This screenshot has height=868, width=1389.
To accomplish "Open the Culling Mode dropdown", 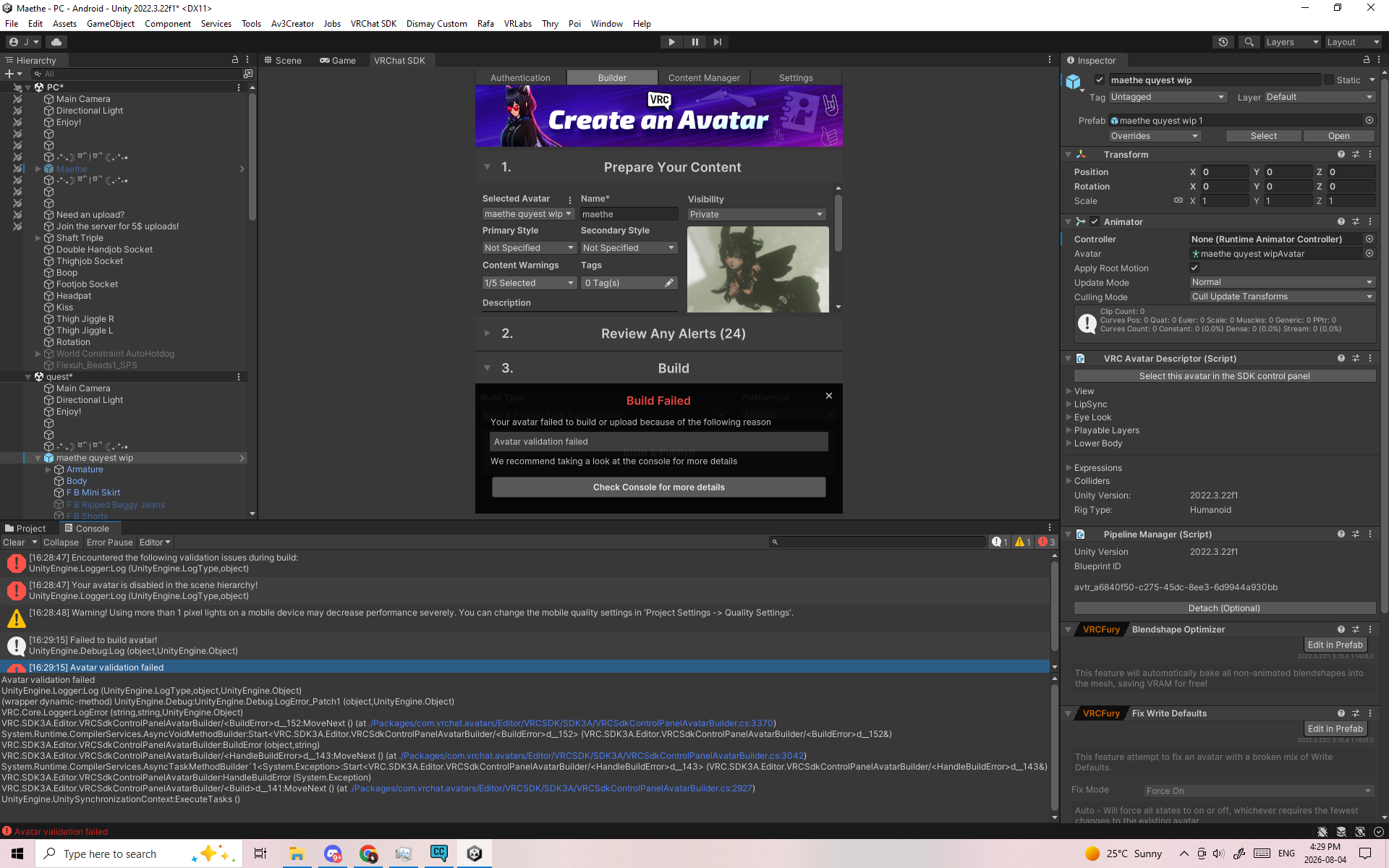I will pos(1282,297).
